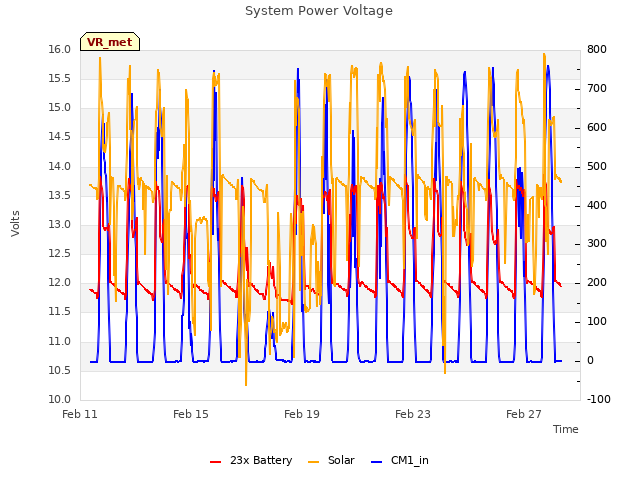Click the 15.5 left axis value

[60, 78]
